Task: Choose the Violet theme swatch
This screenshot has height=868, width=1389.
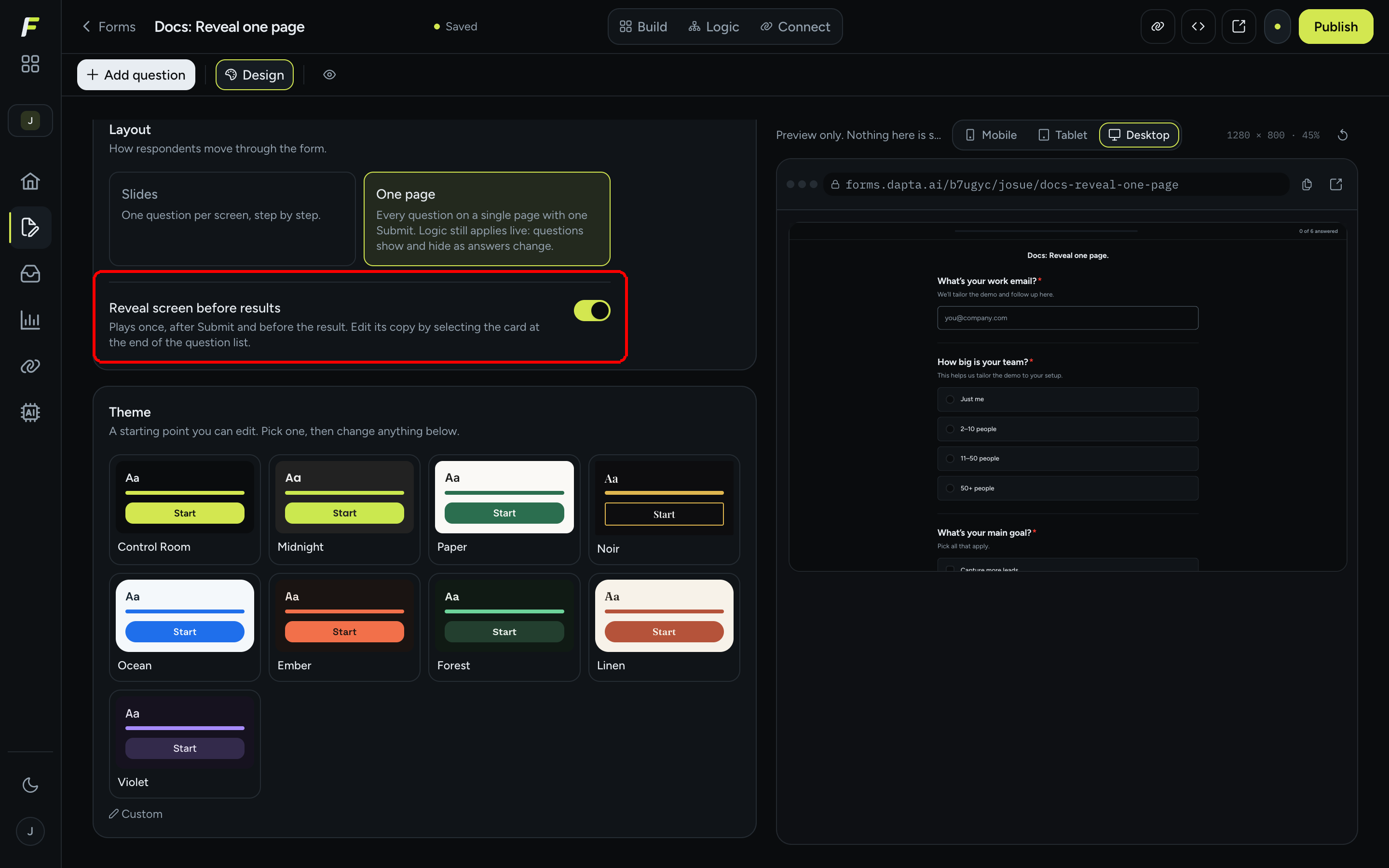Action: (x=185, y=744)
